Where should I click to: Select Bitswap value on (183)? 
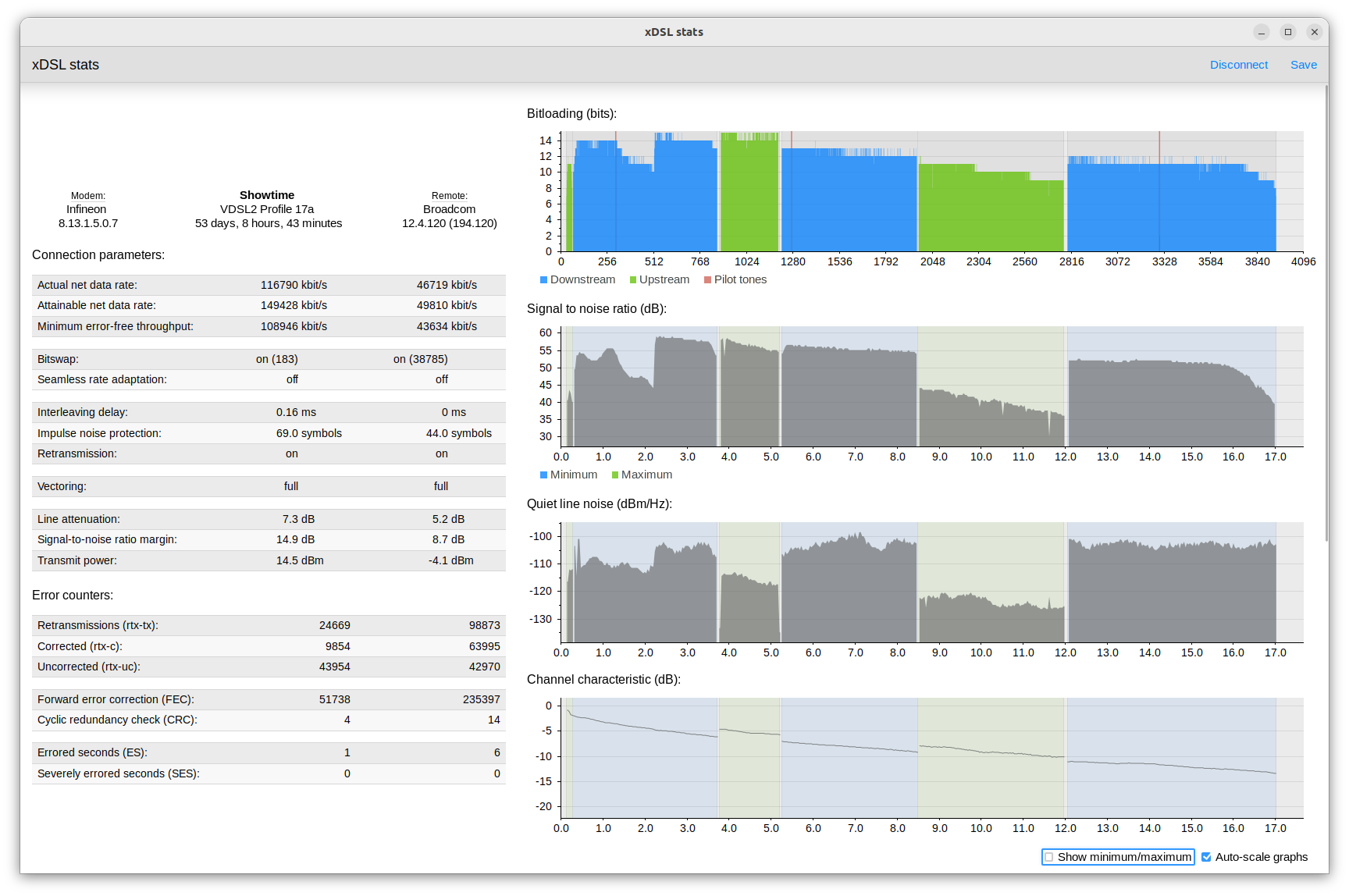(x=277, y=359)
